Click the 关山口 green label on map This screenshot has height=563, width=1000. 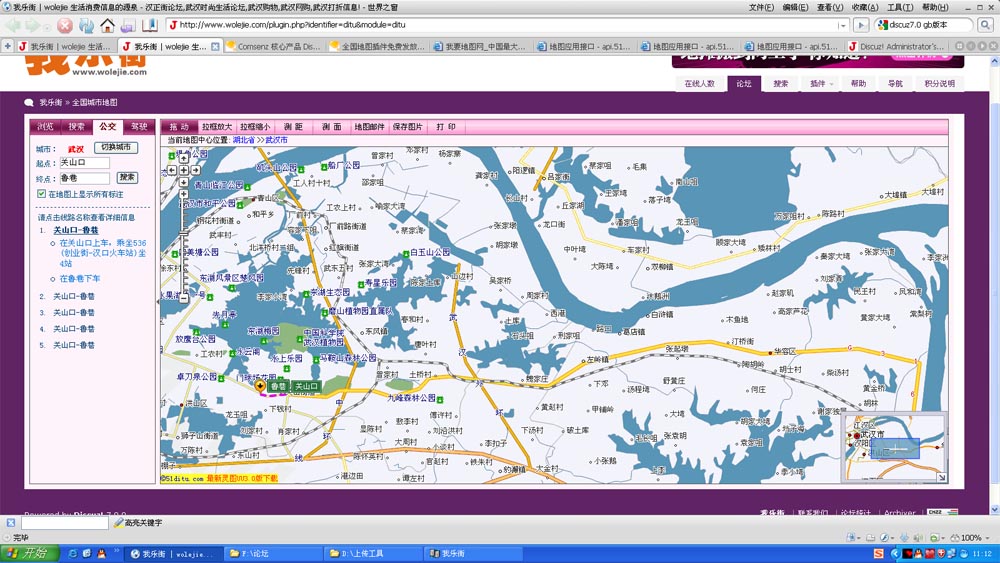pos(306,386)
